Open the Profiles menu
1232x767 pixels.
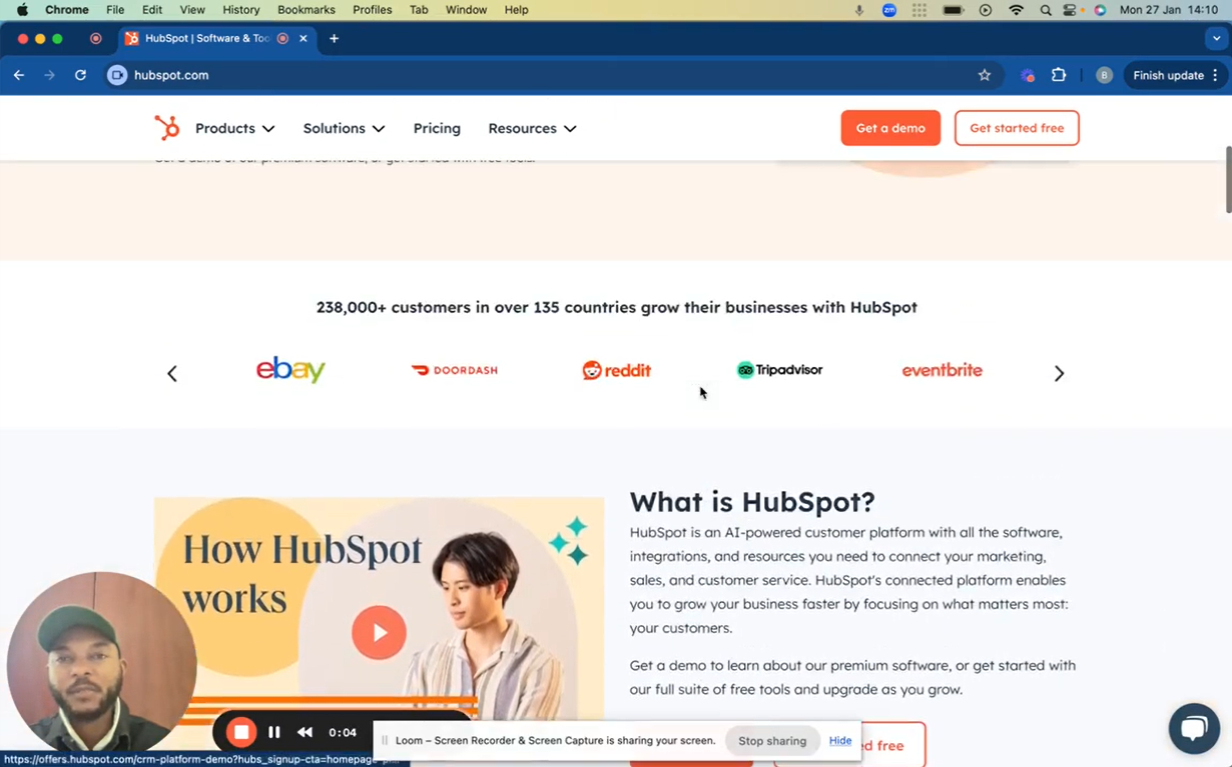point(372,10)
